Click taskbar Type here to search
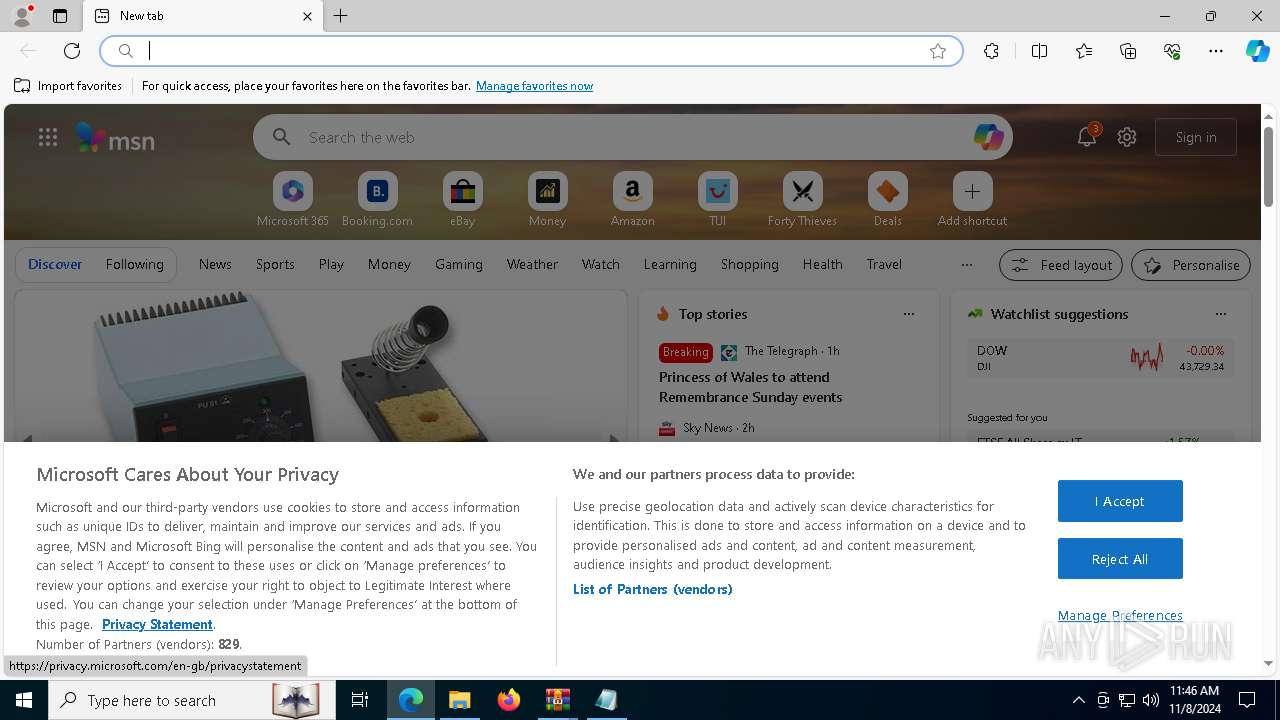Viewport: 1280px width, 720px height. click(x=190, y=700)
